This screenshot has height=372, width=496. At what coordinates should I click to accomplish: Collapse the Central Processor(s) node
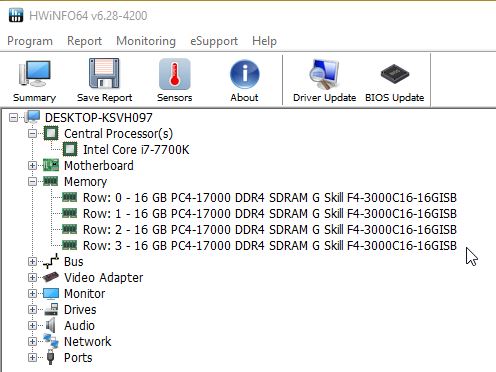tap(32, 134)
